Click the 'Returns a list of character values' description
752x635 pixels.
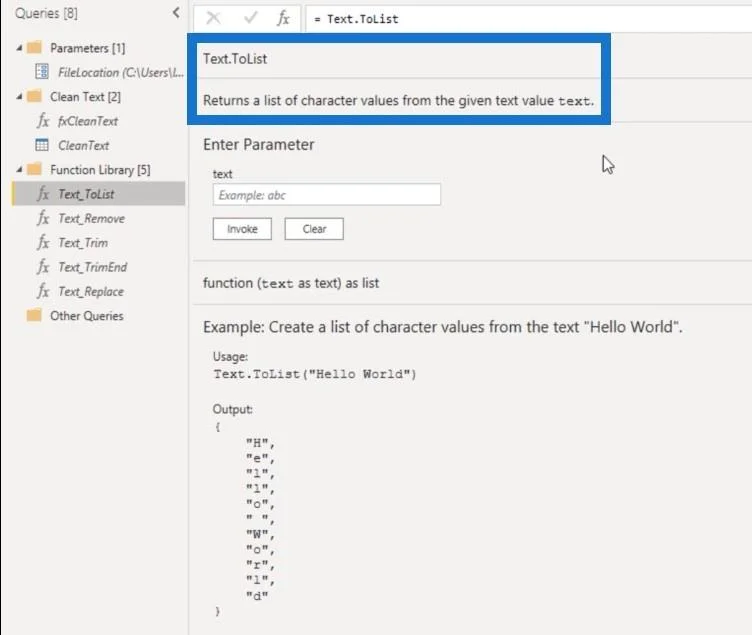pyautogui.click(x=399, y=100)
